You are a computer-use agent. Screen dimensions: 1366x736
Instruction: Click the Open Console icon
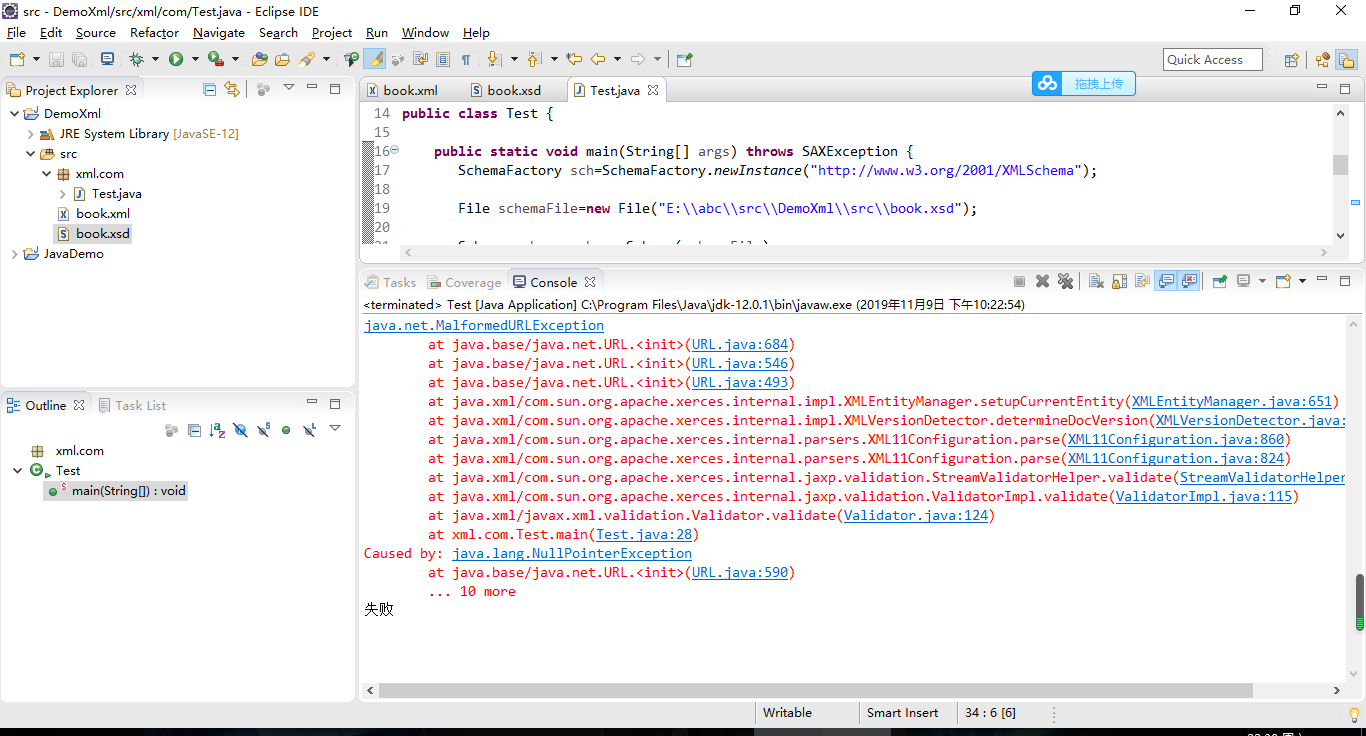click(x=1283, y=282)
